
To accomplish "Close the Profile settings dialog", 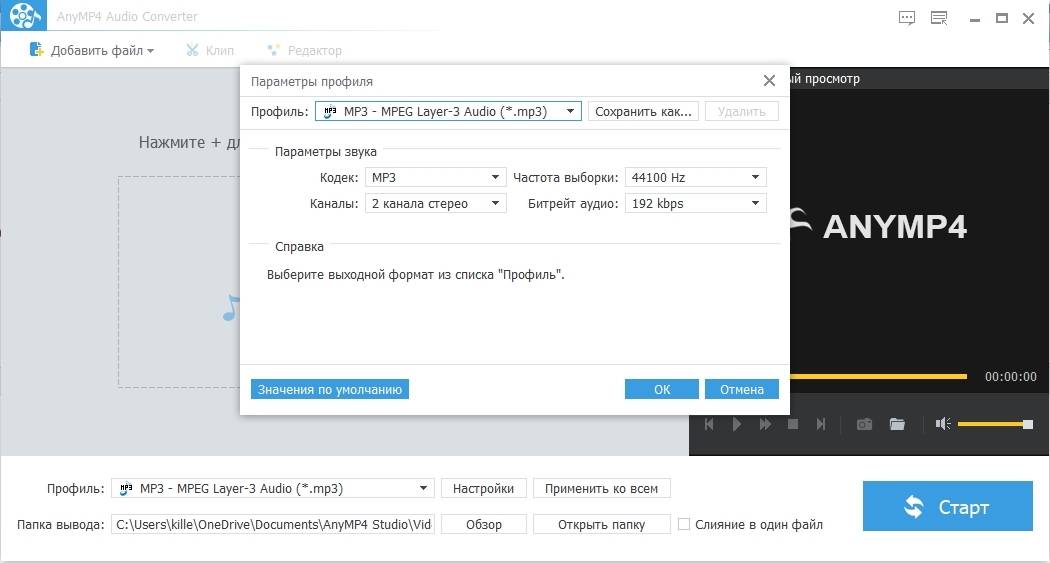I will tap(769, 81).
